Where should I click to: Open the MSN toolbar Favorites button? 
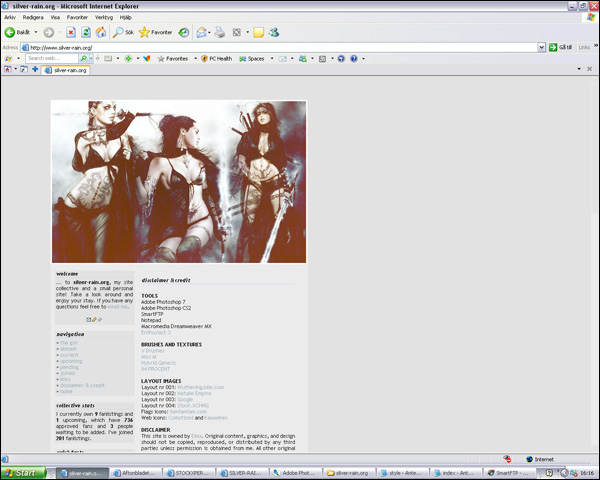(173, 59)
